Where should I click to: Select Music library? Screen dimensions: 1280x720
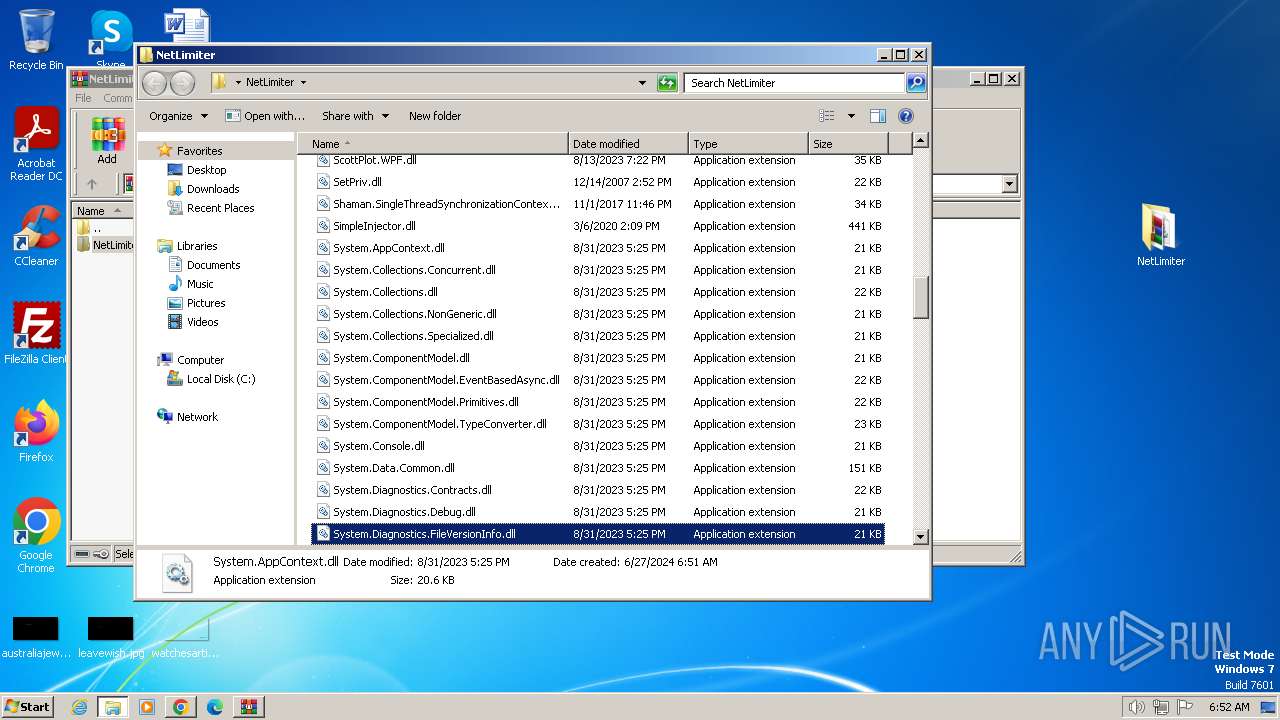[x=200, y=284]
